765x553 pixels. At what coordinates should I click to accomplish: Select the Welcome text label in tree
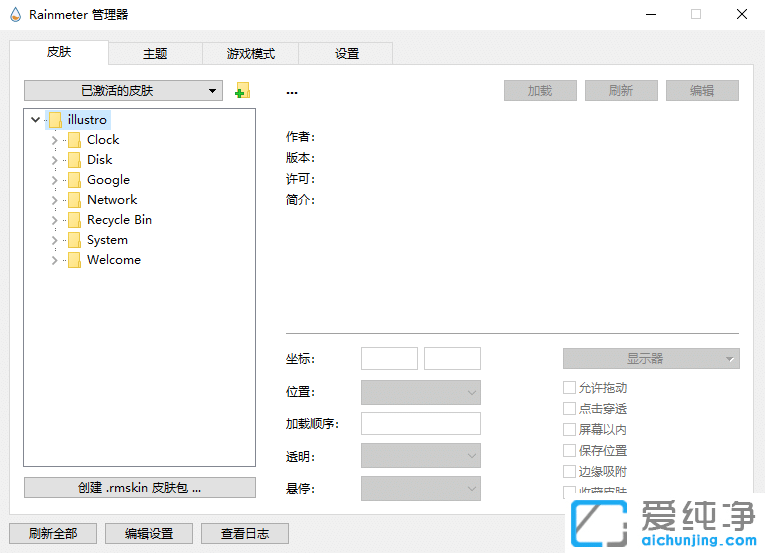pos(114,260)
